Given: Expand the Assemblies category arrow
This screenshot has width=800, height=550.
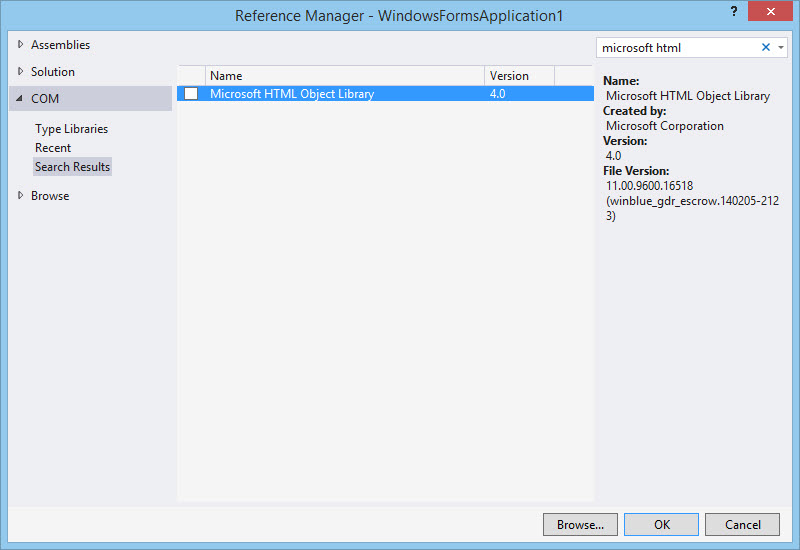Looking at the screenshot, I should point(20,45).
